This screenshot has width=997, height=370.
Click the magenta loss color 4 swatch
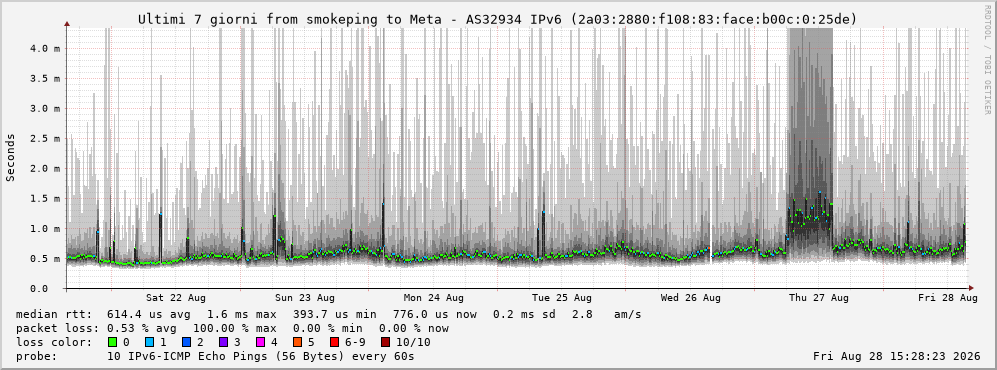[x=259, y=342]
